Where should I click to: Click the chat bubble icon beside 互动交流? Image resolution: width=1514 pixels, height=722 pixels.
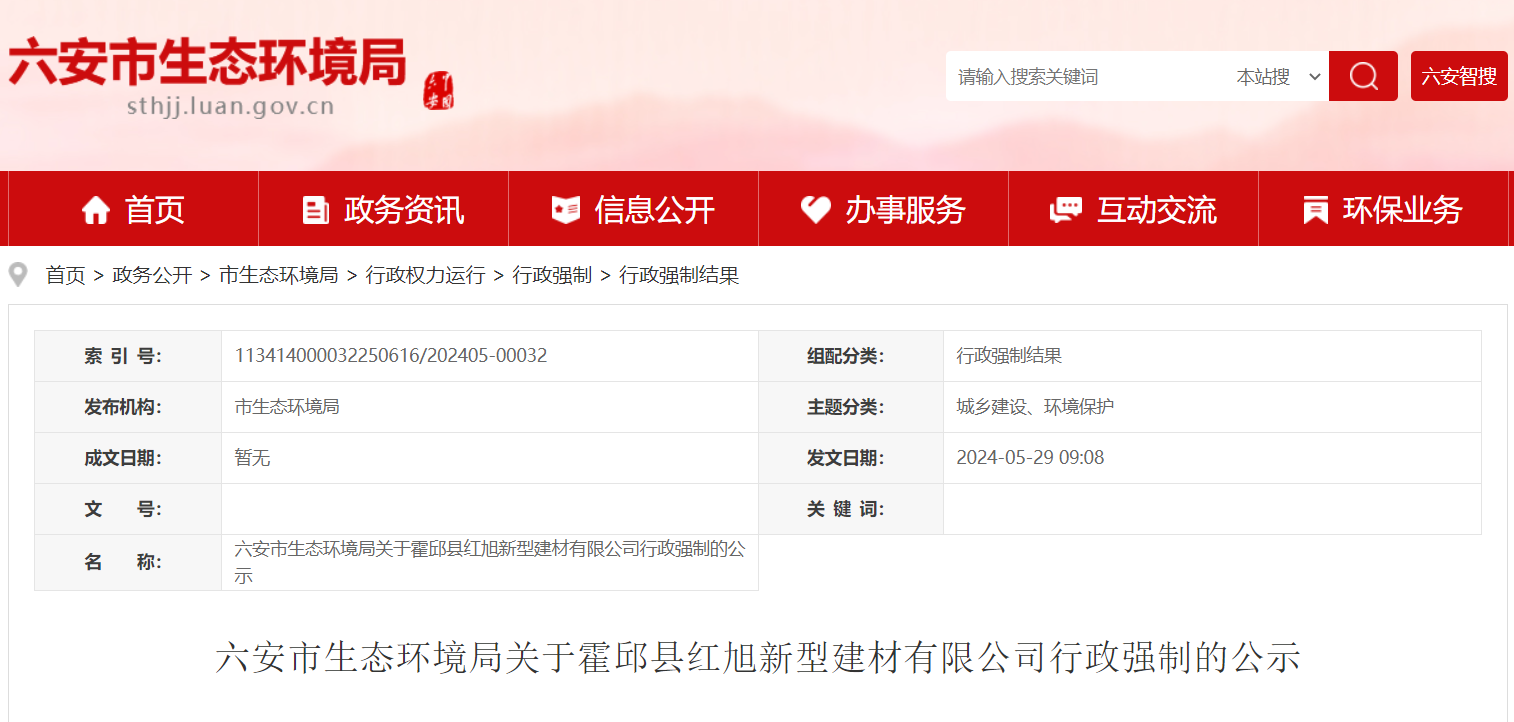[1066, 210]
